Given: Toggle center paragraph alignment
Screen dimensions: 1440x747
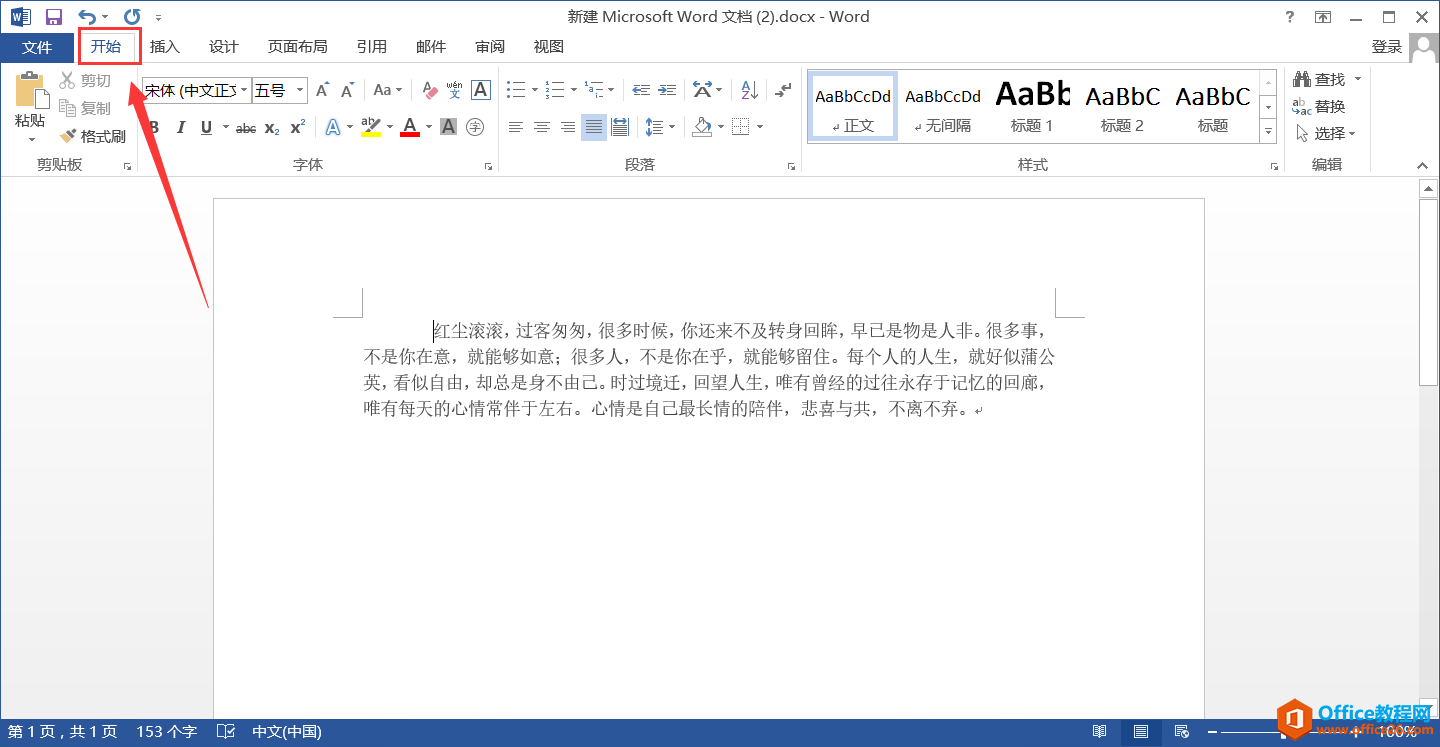Looking at the screenshot, I should (x=542, y=127).
